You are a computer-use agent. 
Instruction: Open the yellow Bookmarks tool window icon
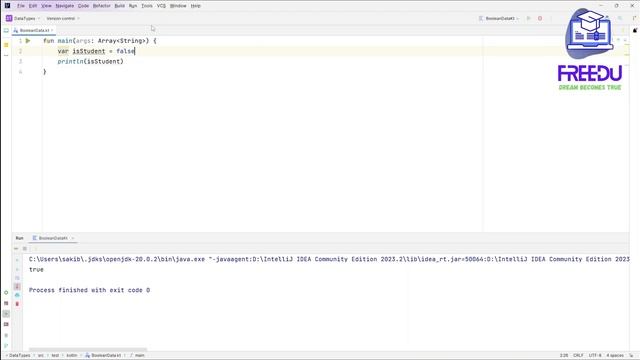pos(6,45)
